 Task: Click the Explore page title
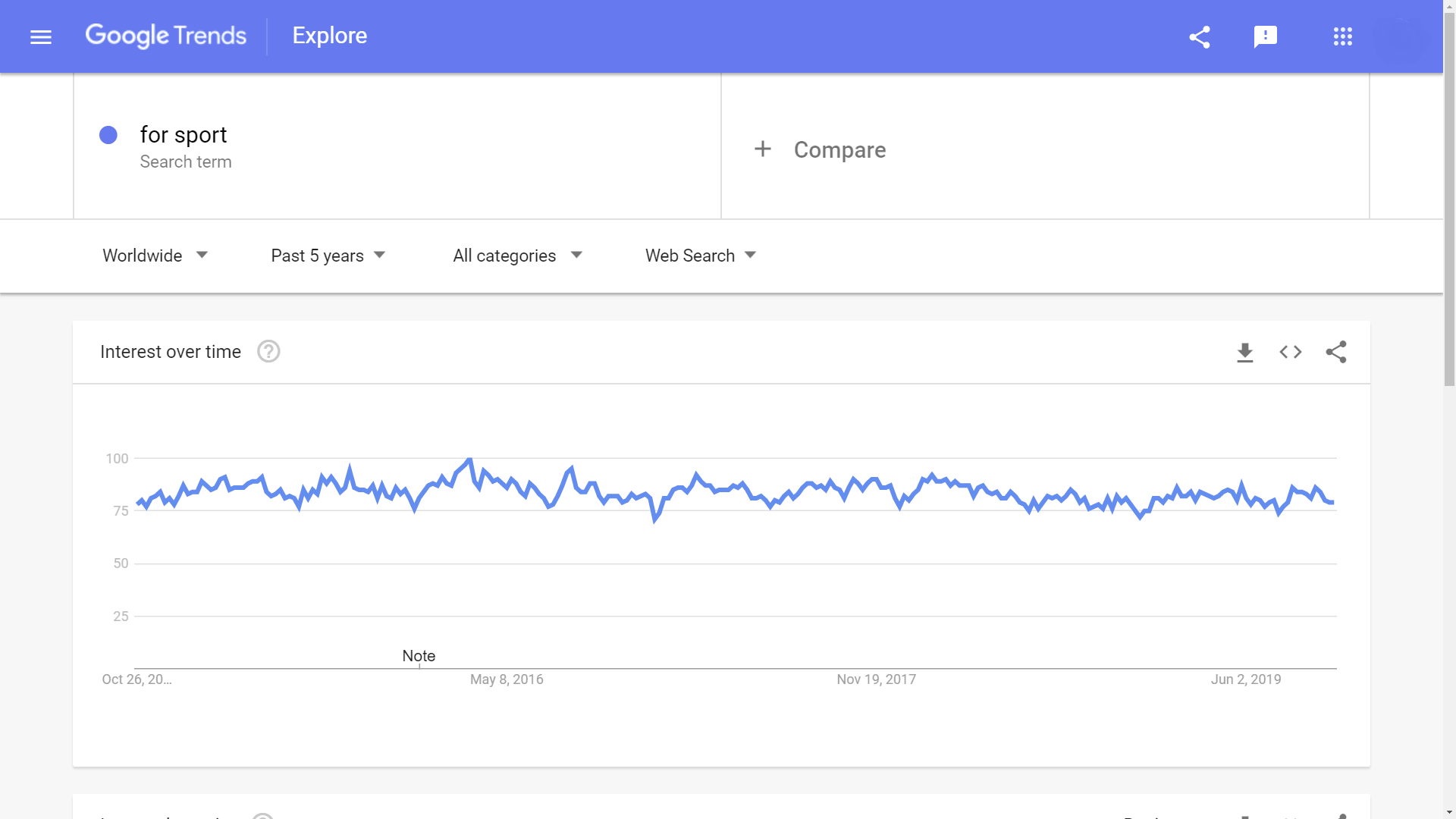(x=330, y=36)
